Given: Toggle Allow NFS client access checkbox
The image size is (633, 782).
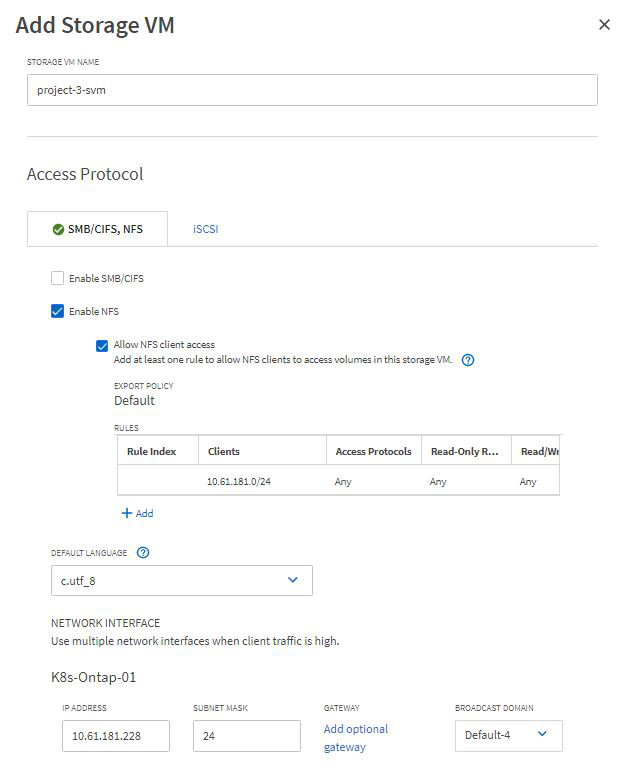Looking at the screenshot, I should click(x=102, y=345).
